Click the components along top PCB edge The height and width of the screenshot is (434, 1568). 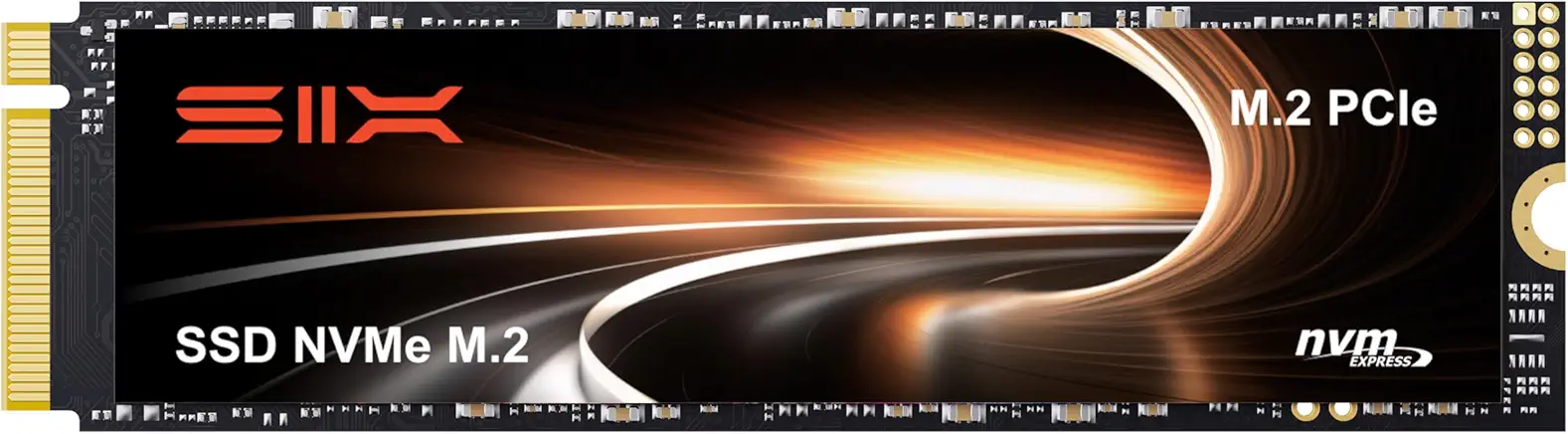[795, 18]
